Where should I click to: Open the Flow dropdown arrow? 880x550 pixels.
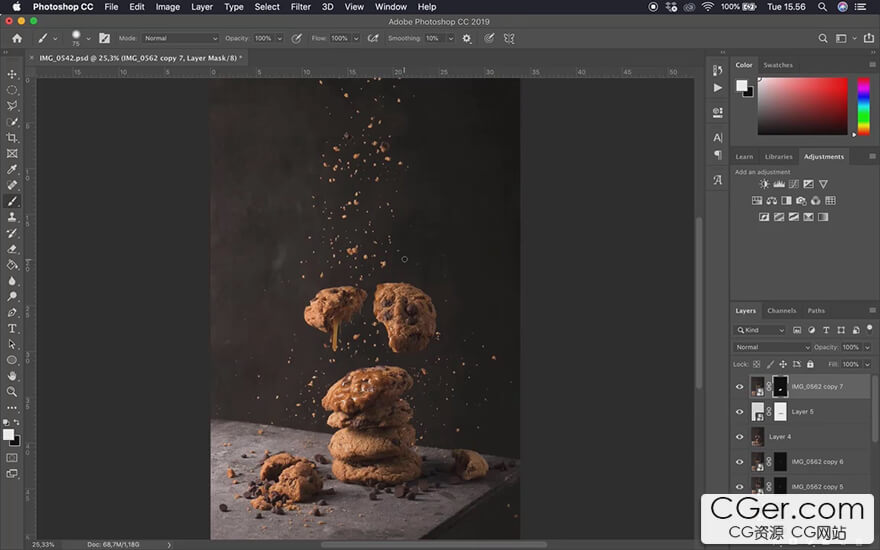(x=356, y=38)
